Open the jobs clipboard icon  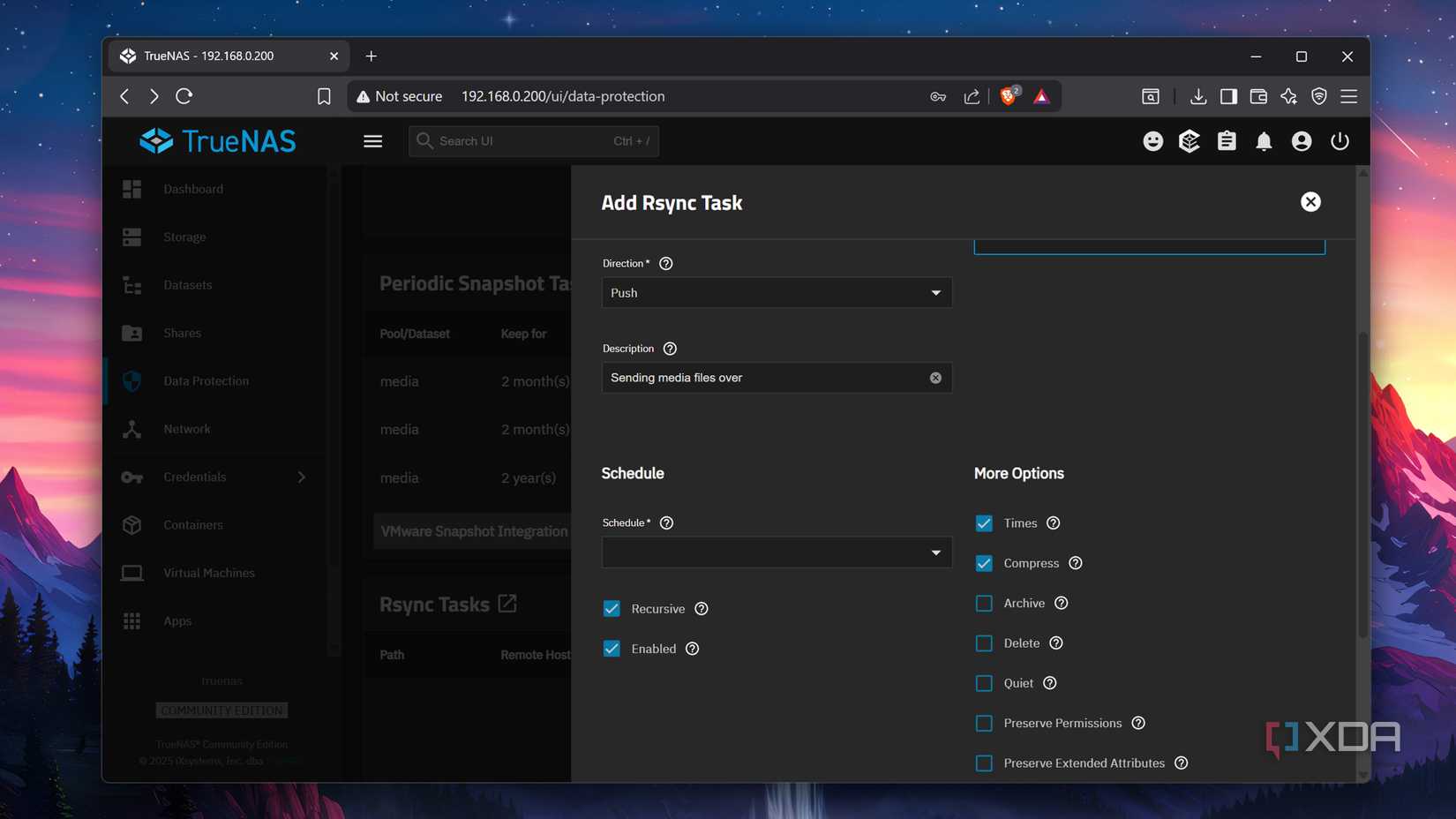(1227, 141)
